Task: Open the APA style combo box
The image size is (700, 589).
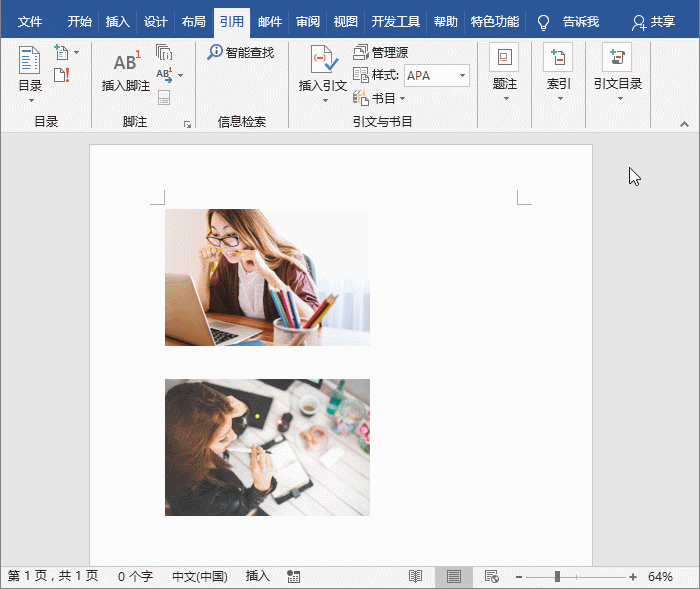Action: (437, 75)
